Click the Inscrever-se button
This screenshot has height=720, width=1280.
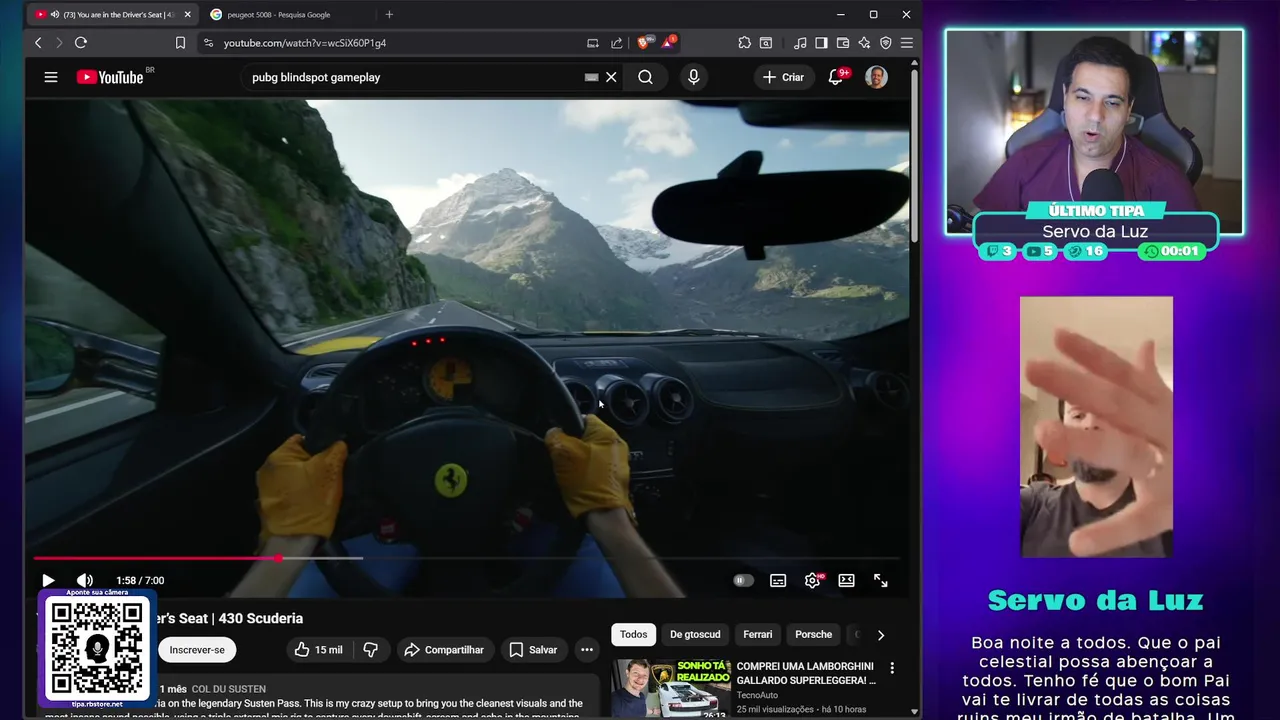coord(197,650)
